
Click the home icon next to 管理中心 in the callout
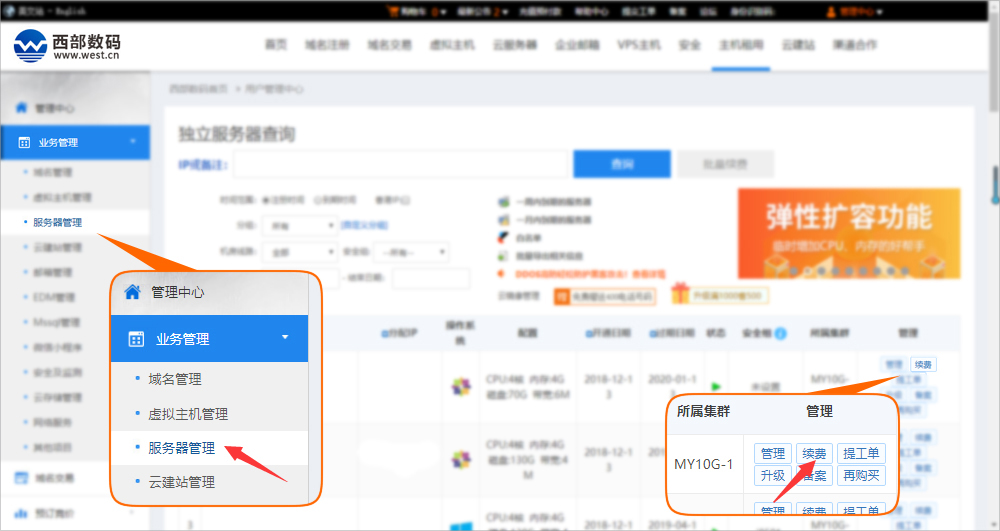click(x=132, y=292)
